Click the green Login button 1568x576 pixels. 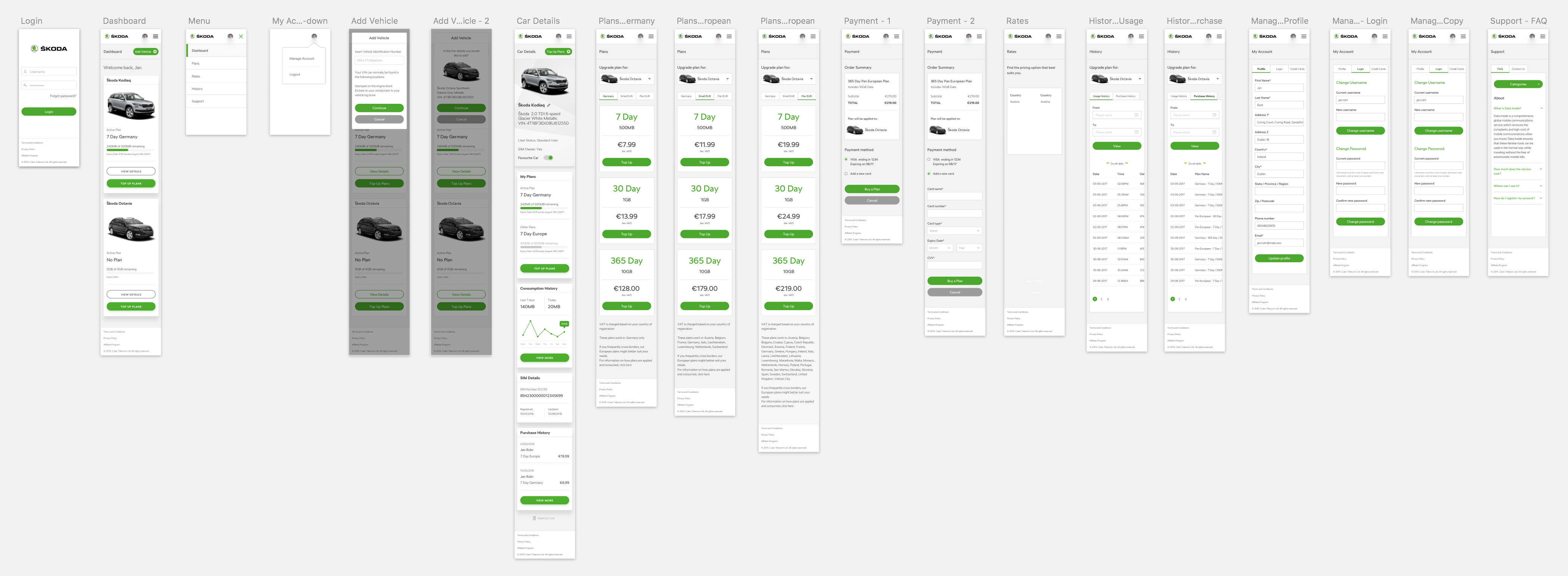pyautogui.click(x=49, y=111)
